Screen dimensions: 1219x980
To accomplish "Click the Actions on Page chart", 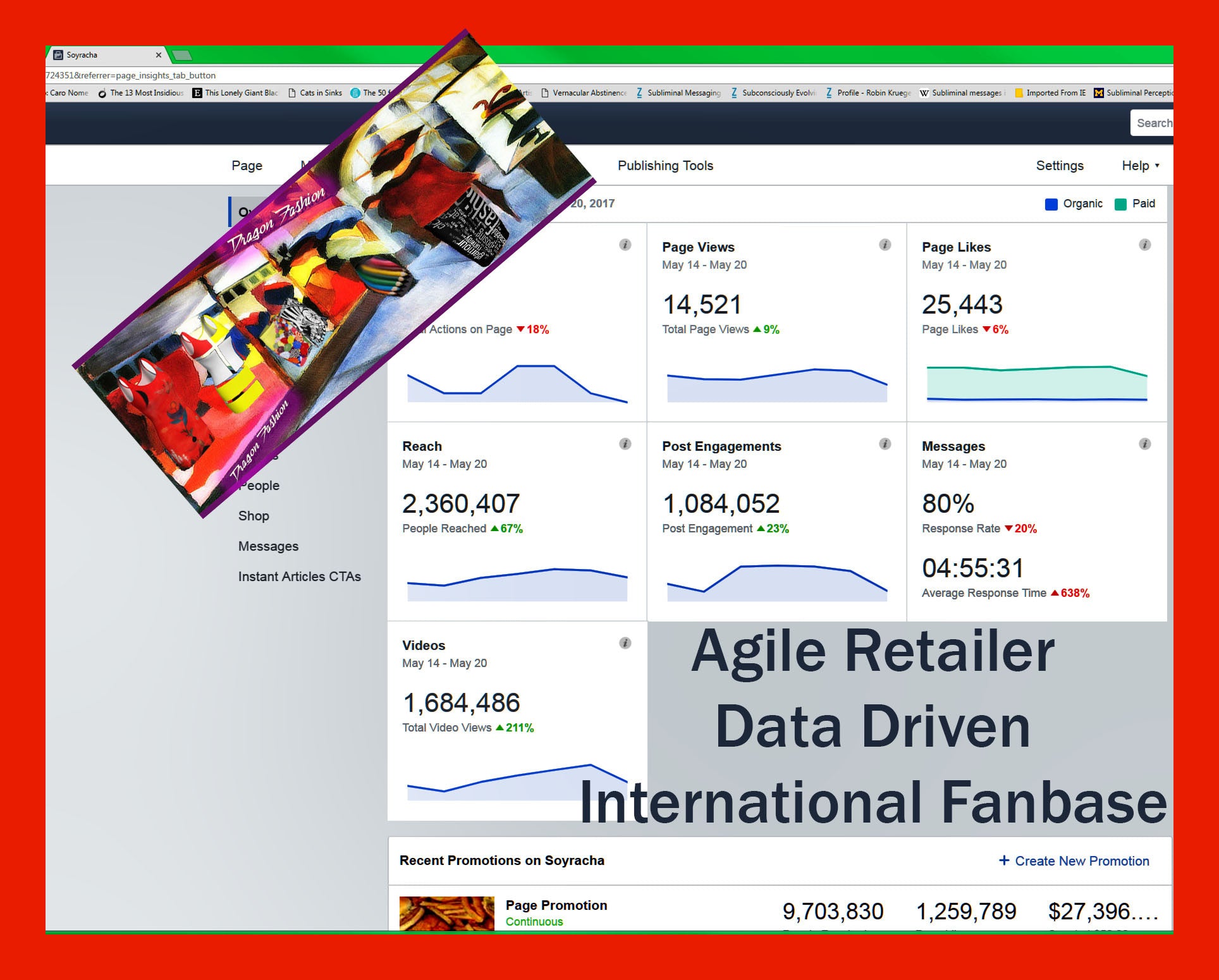I will click(x=517, y=384).
